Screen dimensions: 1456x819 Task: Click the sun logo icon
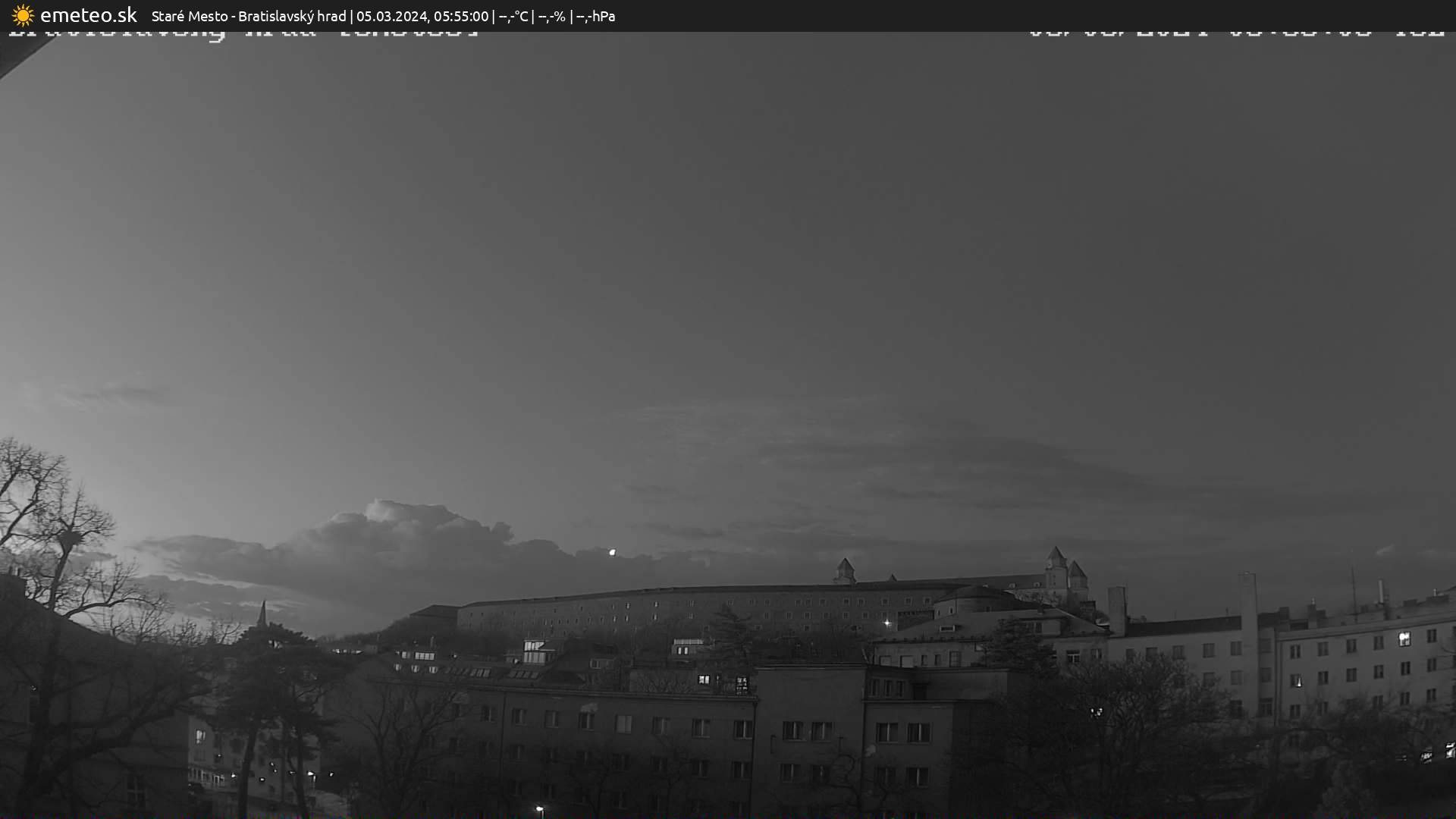point(23,16)
